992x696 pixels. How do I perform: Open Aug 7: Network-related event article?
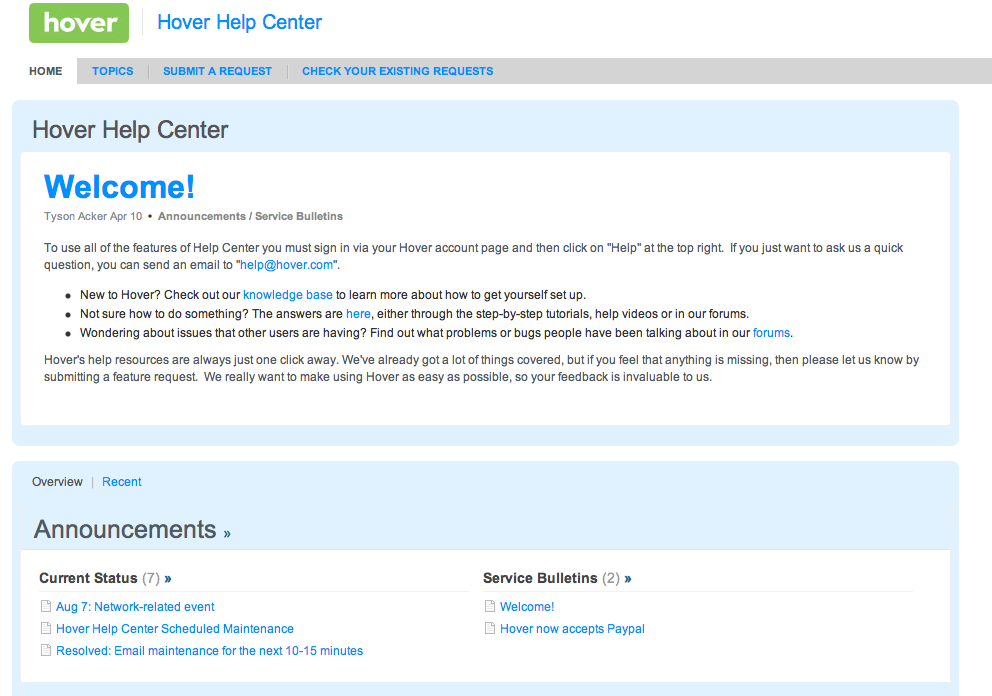(135, 607)
